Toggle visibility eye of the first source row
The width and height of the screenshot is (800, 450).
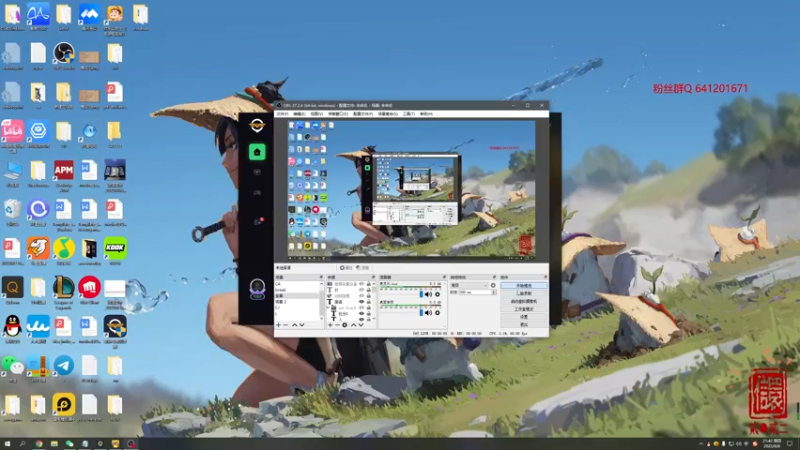[361, 284]
